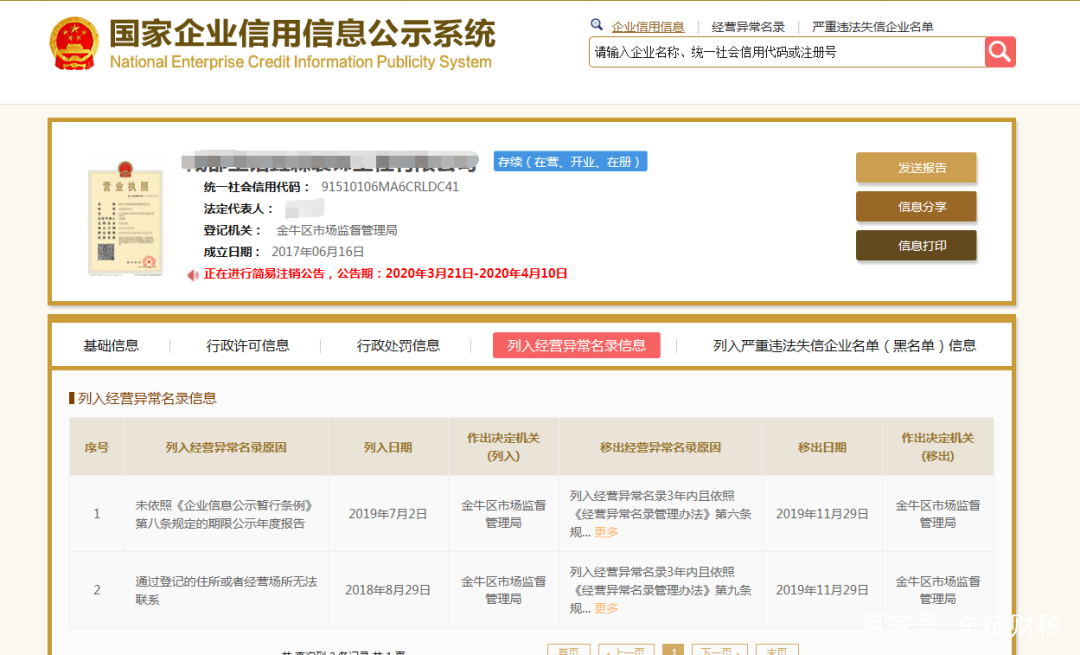Click the orange divider icon before 列入经营异常名录信息 heading
Screen dimensions: 1080x655
[70, 396]
